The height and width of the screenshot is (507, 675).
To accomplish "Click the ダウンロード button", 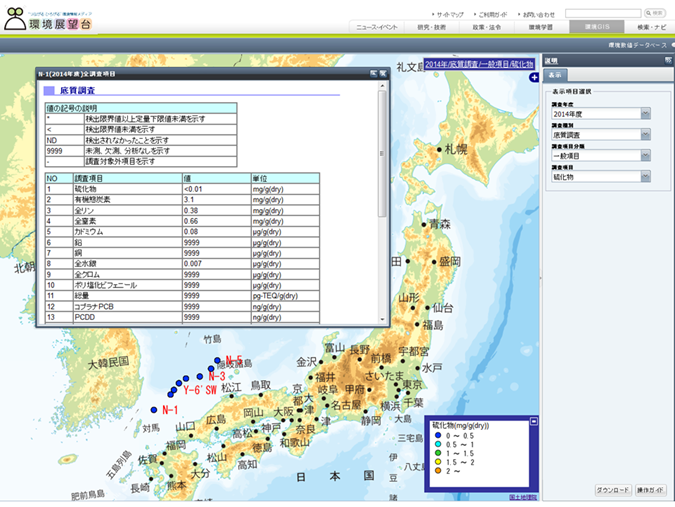I will (x=612, y=490).
